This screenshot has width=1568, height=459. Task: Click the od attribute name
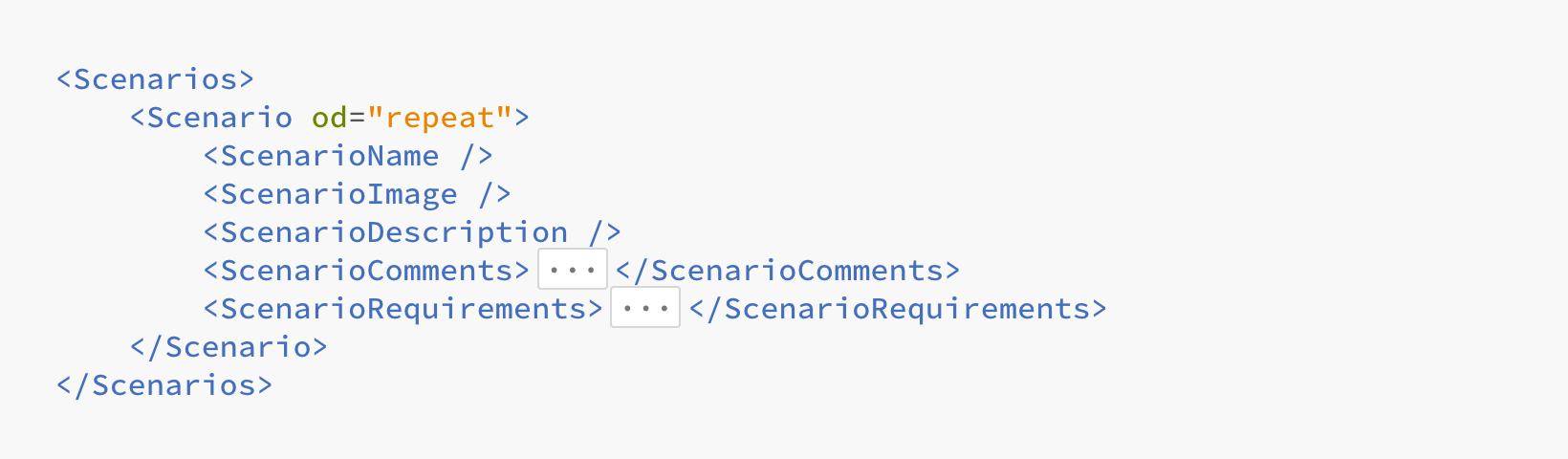click(x=329, y=117)
